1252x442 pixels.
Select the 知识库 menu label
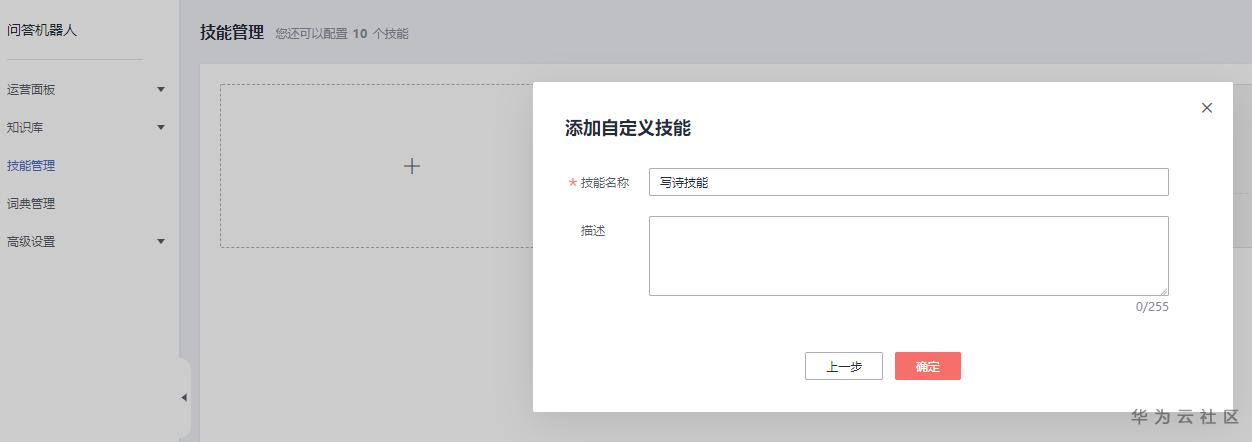25,128
